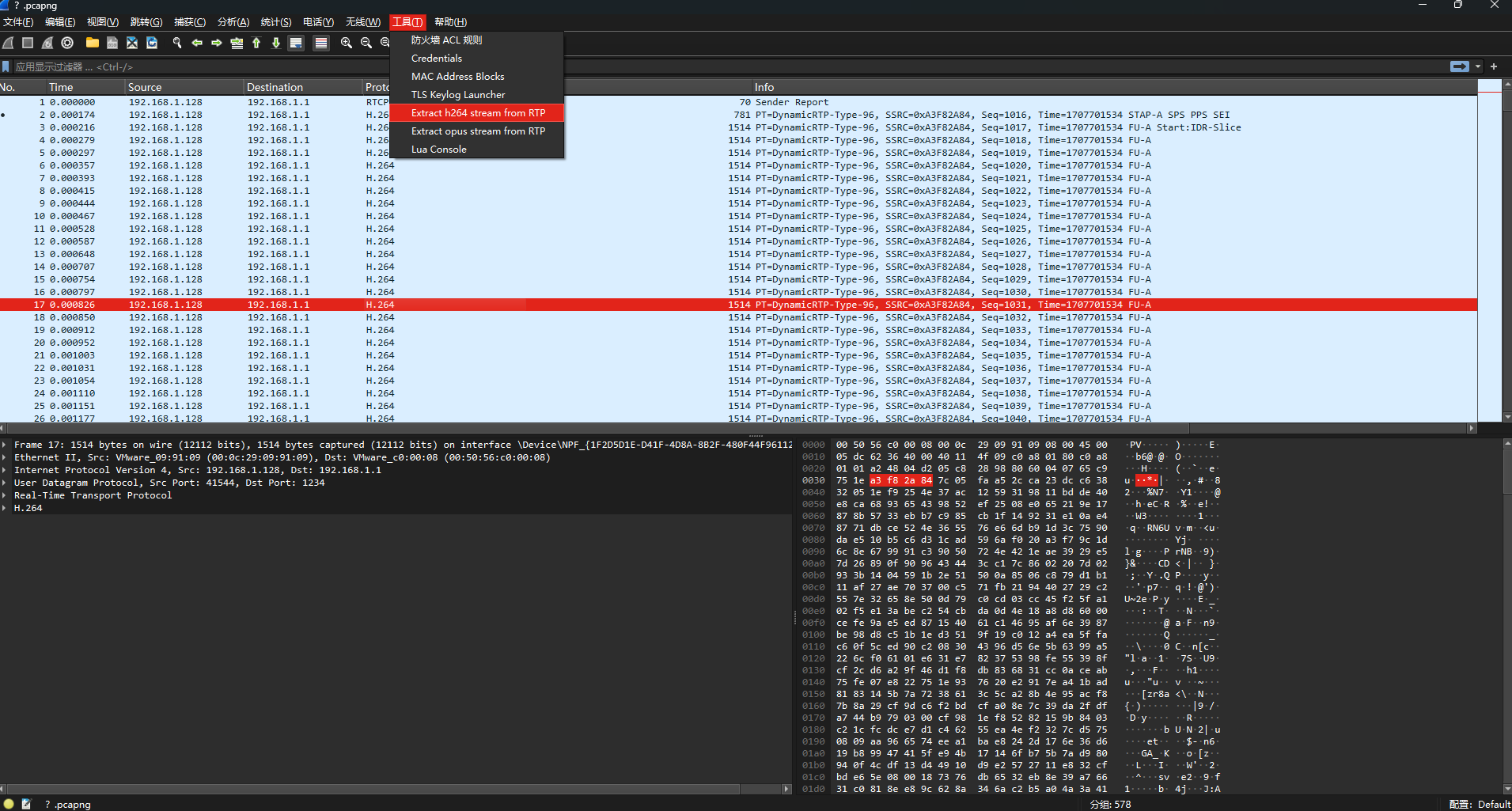Image resolution: width=1512 pixels, height=811 pixels.
Task: Go to specified packet icon
Action: (x=237, y=43)
